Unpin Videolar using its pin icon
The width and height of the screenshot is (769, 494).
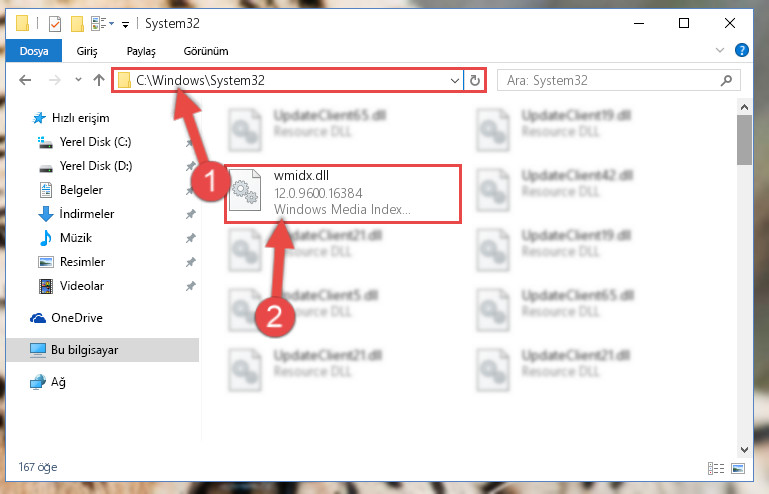coord(190,286)
